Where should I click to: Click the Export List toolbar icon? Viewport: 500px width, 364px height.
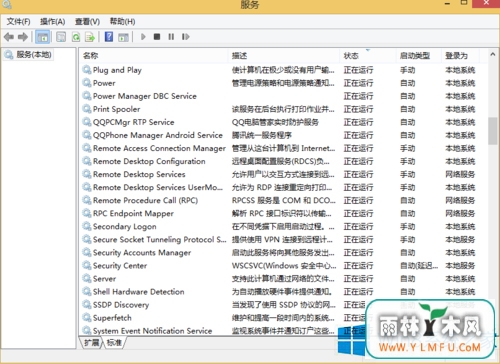coord(90,37)
